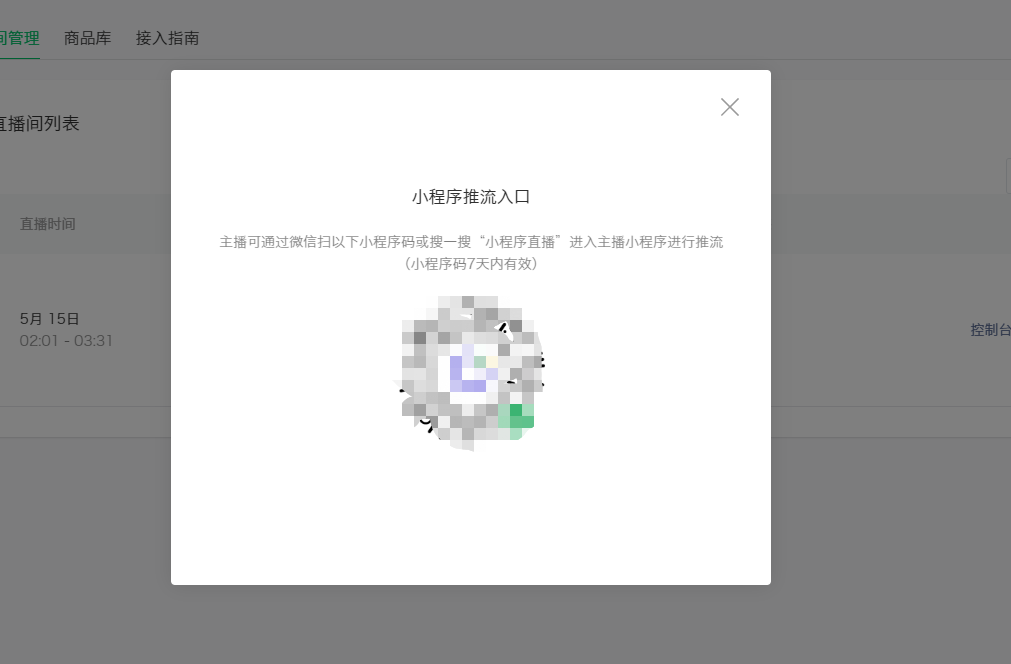Close the 小程序推流入口 dialog
This screenshot has height=664, width=1011.
tap(729, 107)
